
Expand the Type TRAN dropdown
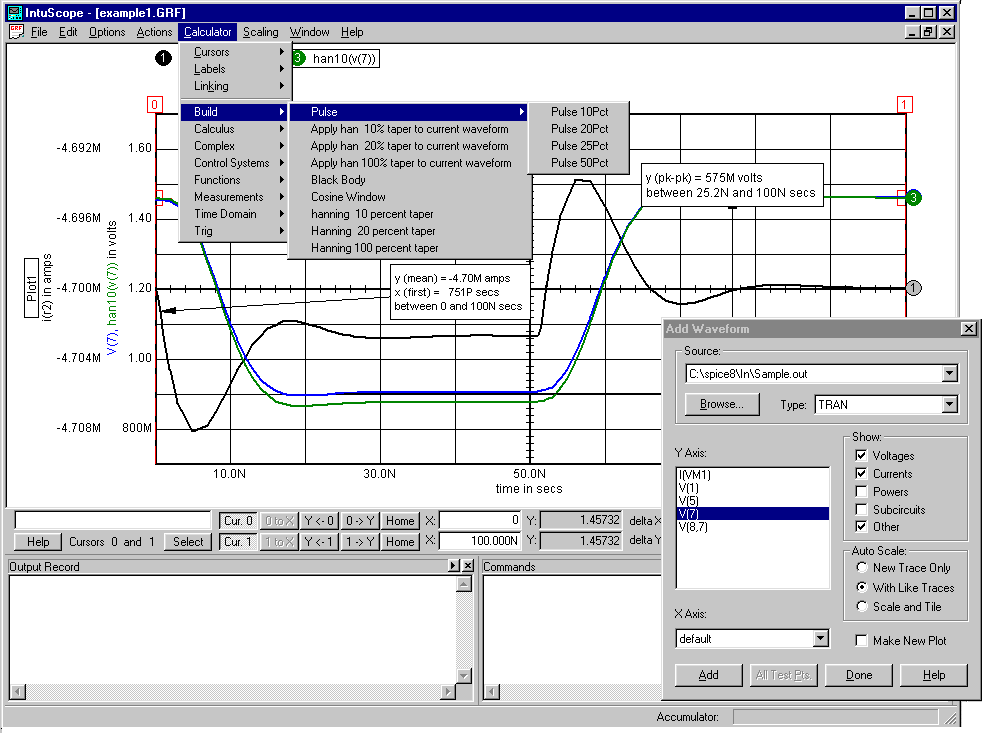tap(949, 405)
